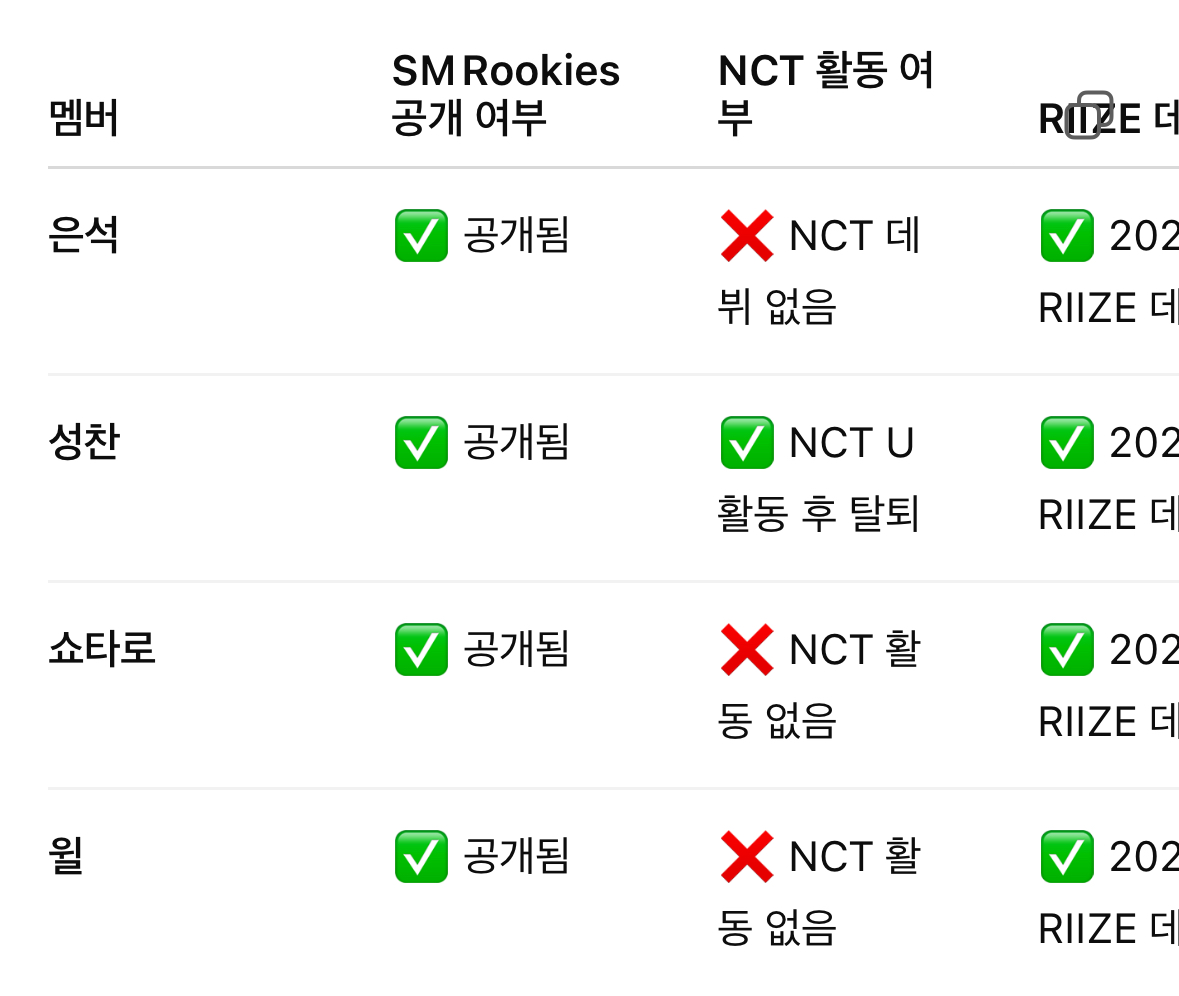Click the green check in 성찬's RIIZE cell
Image resolution: width=1179 pixels, height=996 pixels.
[x=1066, y=443]
